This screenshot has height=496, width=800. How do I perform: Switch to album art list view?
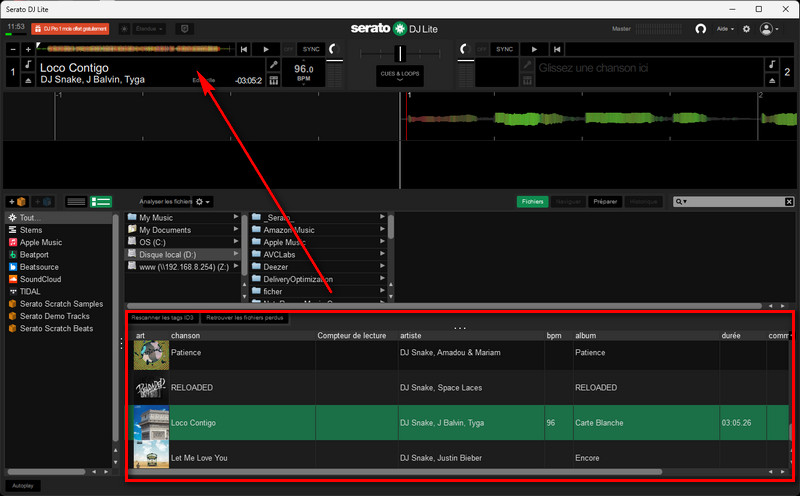[101, 202]
